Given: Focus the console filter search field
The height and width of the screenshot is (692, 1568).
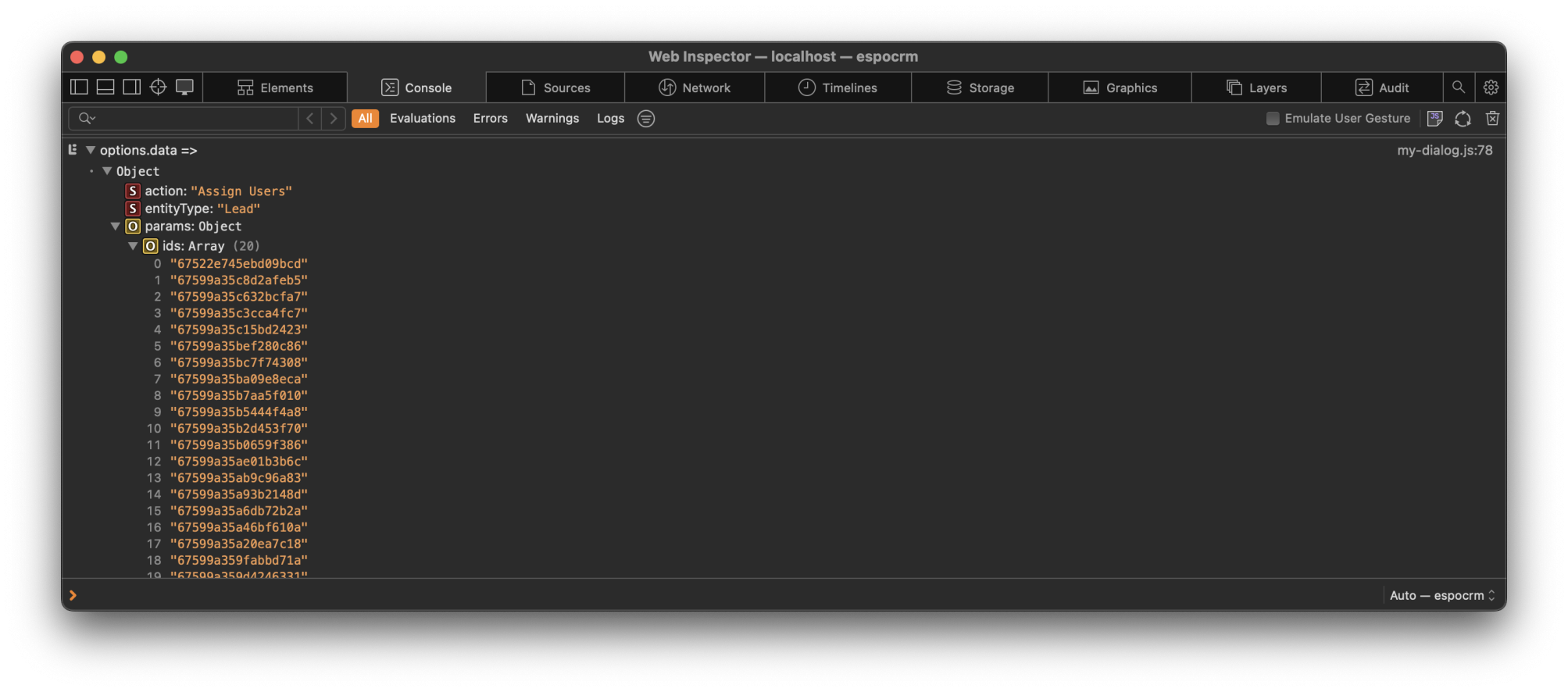Looking at the screenshot, I should point(184,118).
